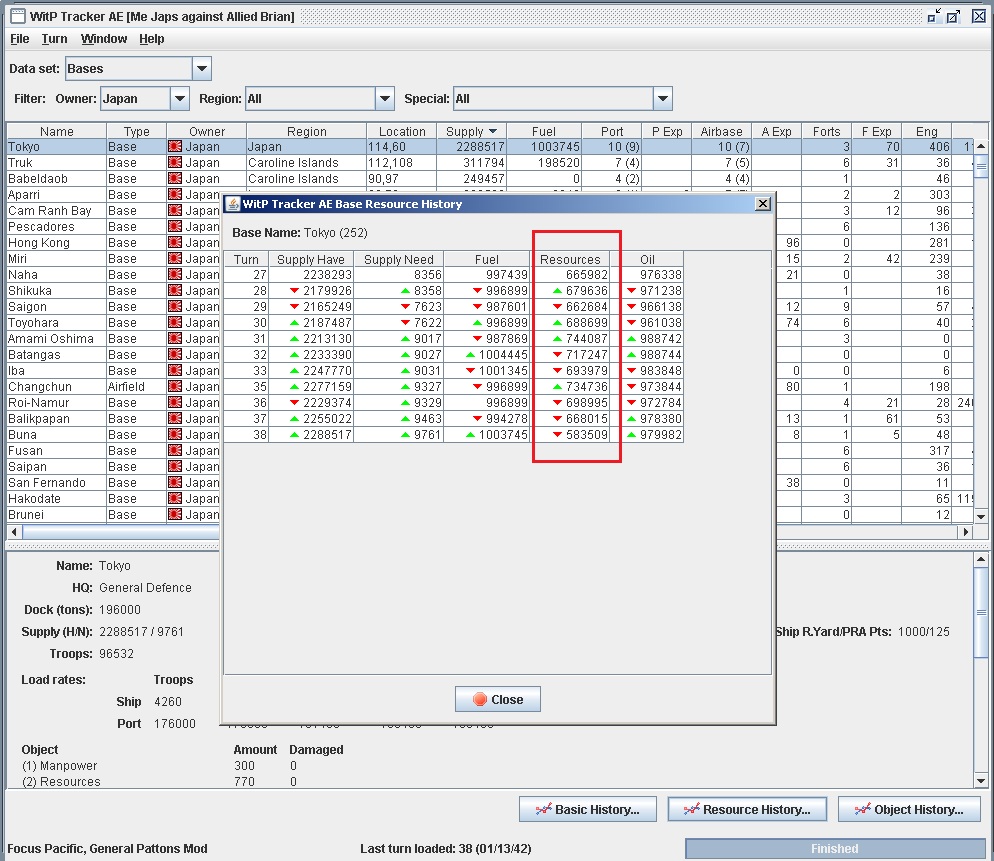Click the Resources object row in details
This screenshot has width=994, height=861.
(x=184, y=782)
